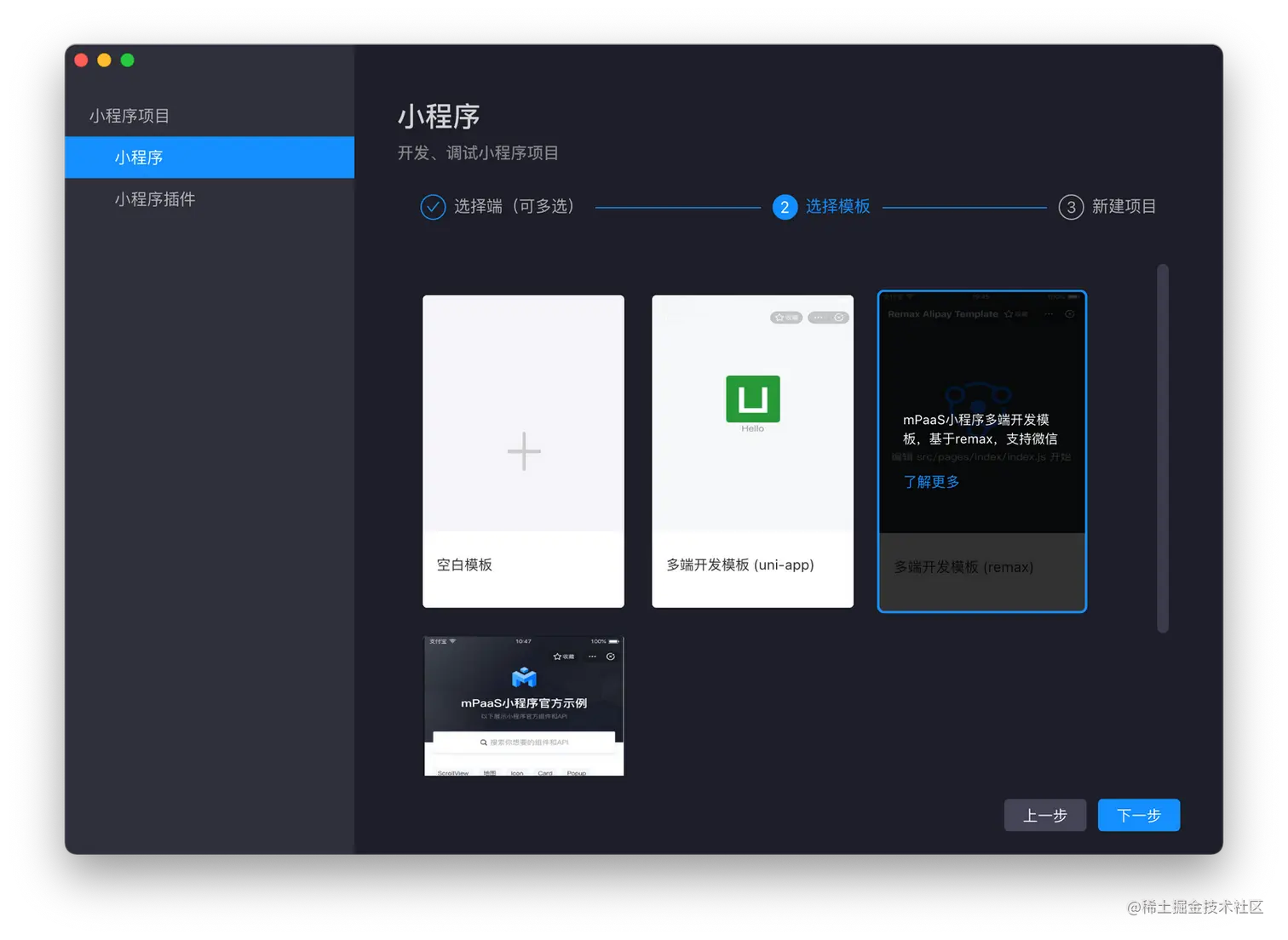Click subtitle 开发、调试小程序项目
1288x940 pixels.
(x=478, y=153)
